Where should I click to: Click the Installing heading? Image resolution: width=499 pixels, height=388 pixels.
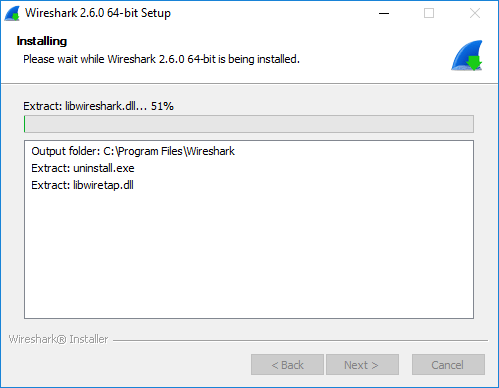click(x=42, y=41)
